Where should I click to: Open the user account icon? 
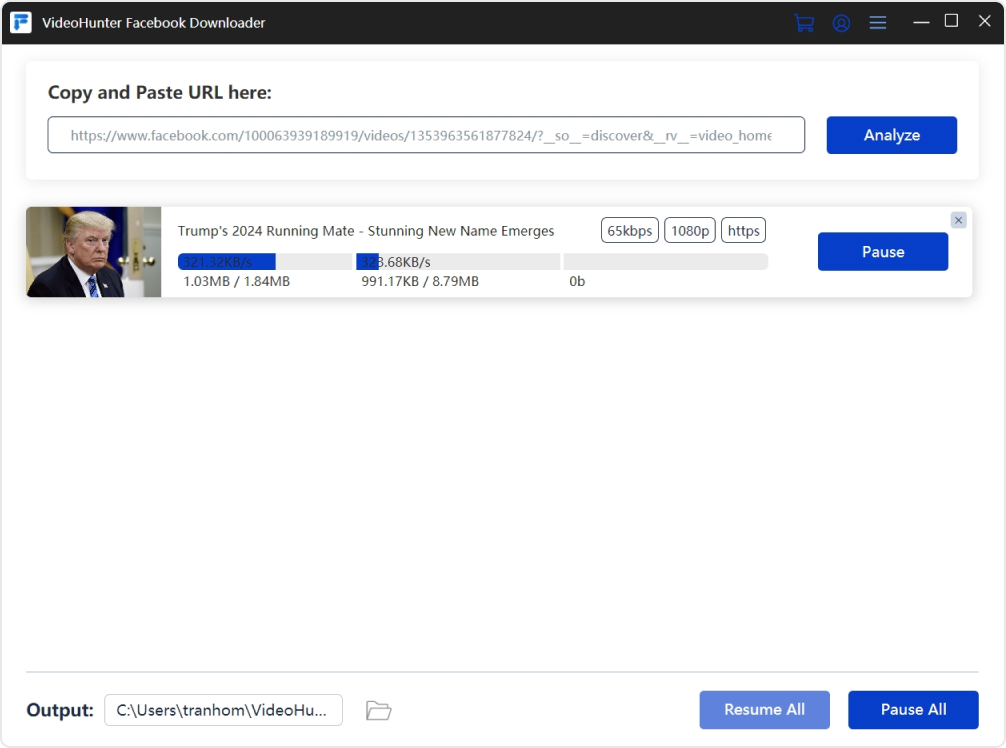tap(841, 23)
